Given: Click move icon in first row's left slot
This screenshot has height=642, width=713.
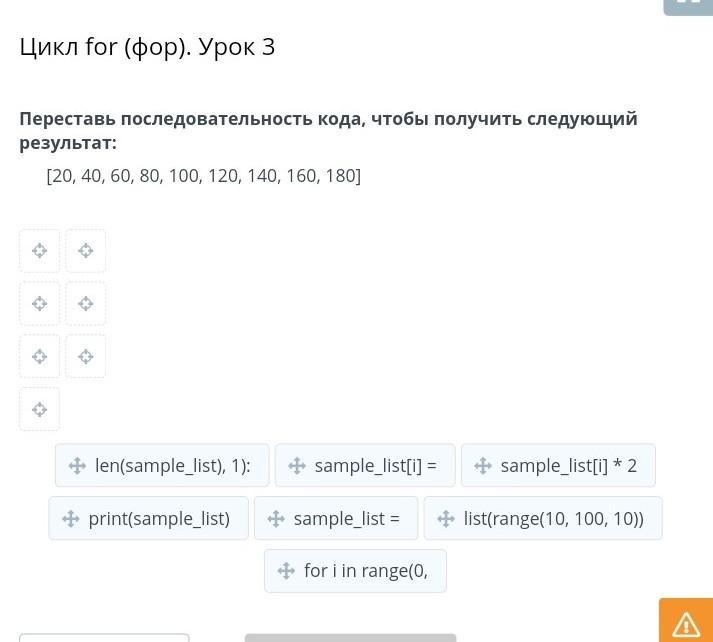Looking at the screenshot, I should pos(40,251).
